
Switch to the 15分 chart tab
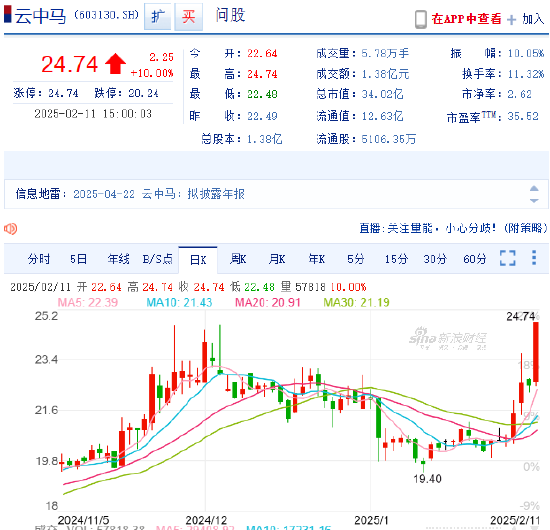tap(396, 259)
